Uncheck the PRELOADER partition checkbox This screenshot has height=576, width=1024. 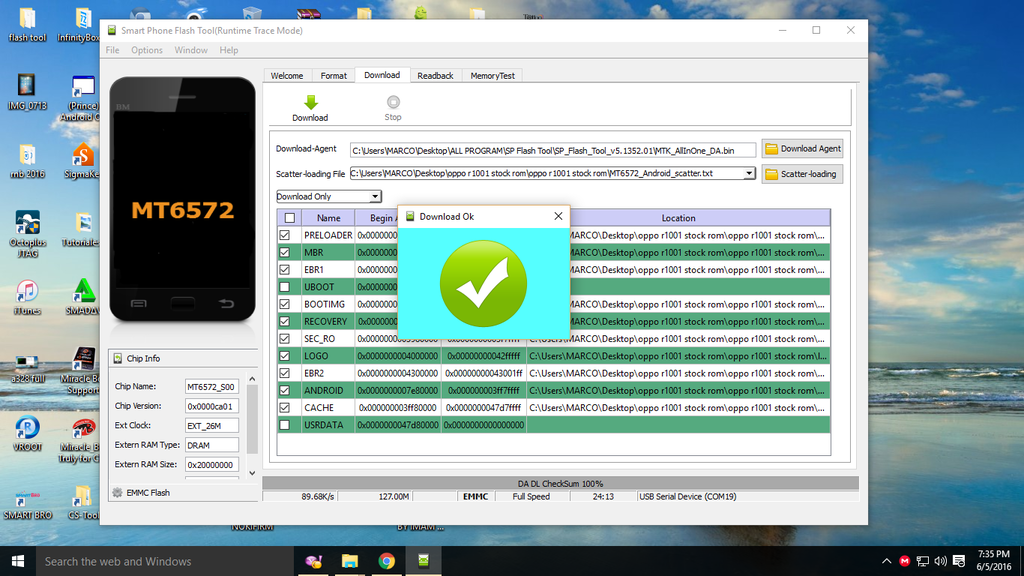[x=285, y=235]
